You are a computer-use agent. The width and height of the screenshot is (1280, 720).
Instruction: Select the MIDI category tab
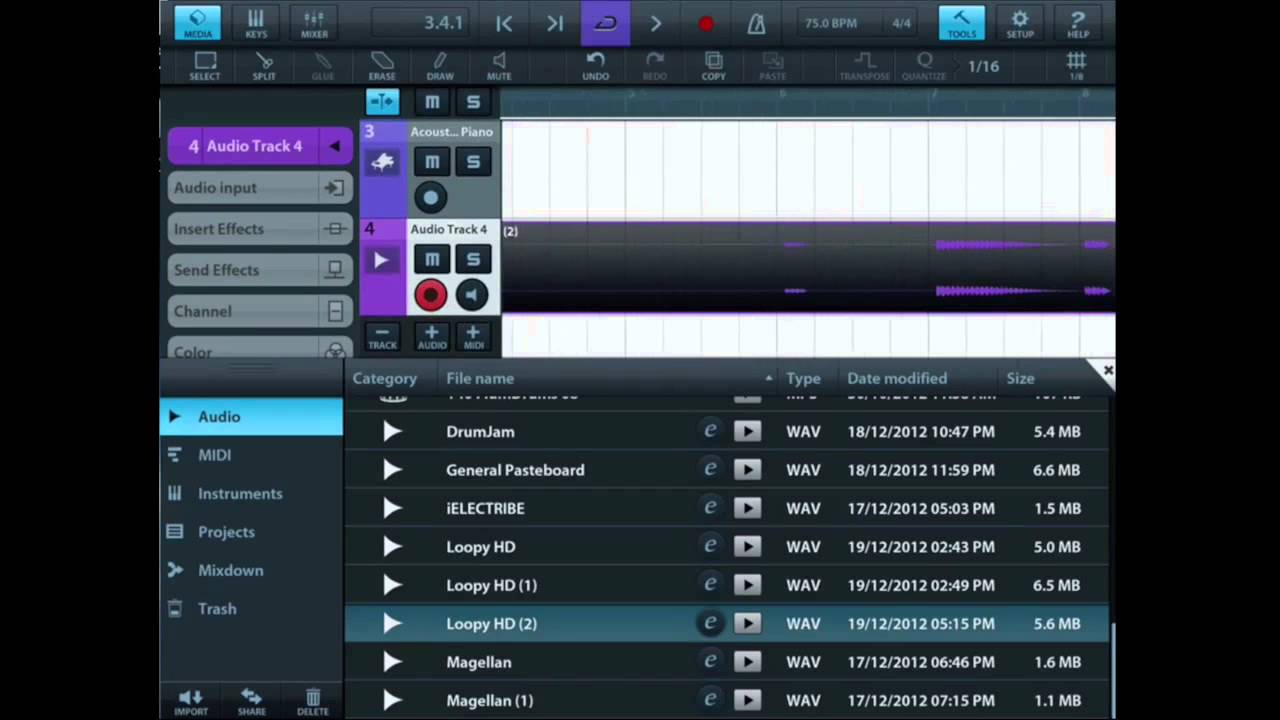(x=251, y=455)
